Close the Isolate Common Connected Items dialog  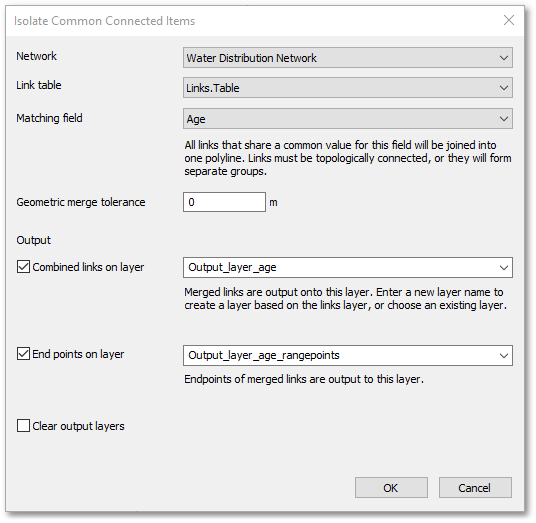point(509,20)
